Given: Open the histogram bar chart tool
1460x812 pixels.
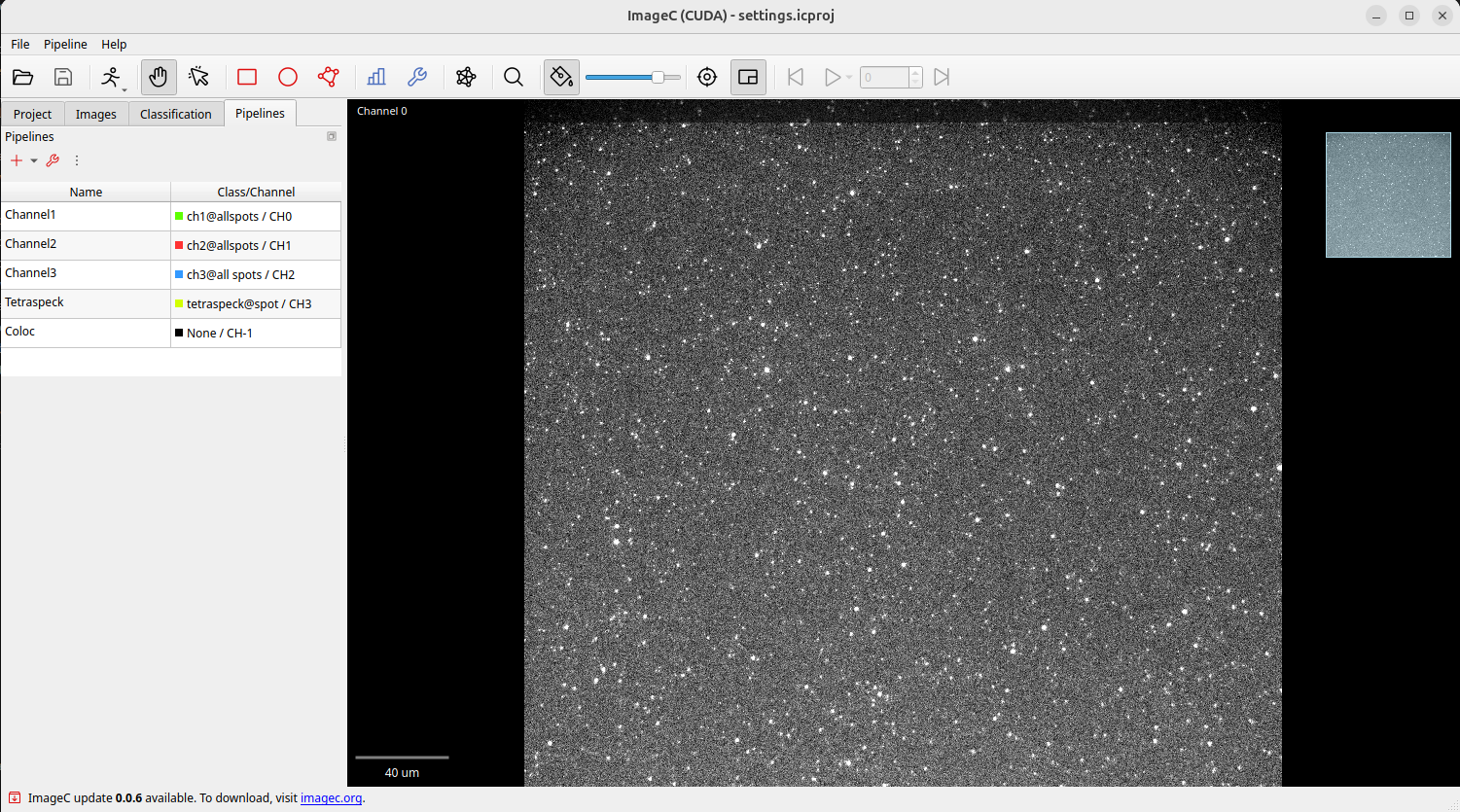Looking at the screenshot, I should (376, 77).
